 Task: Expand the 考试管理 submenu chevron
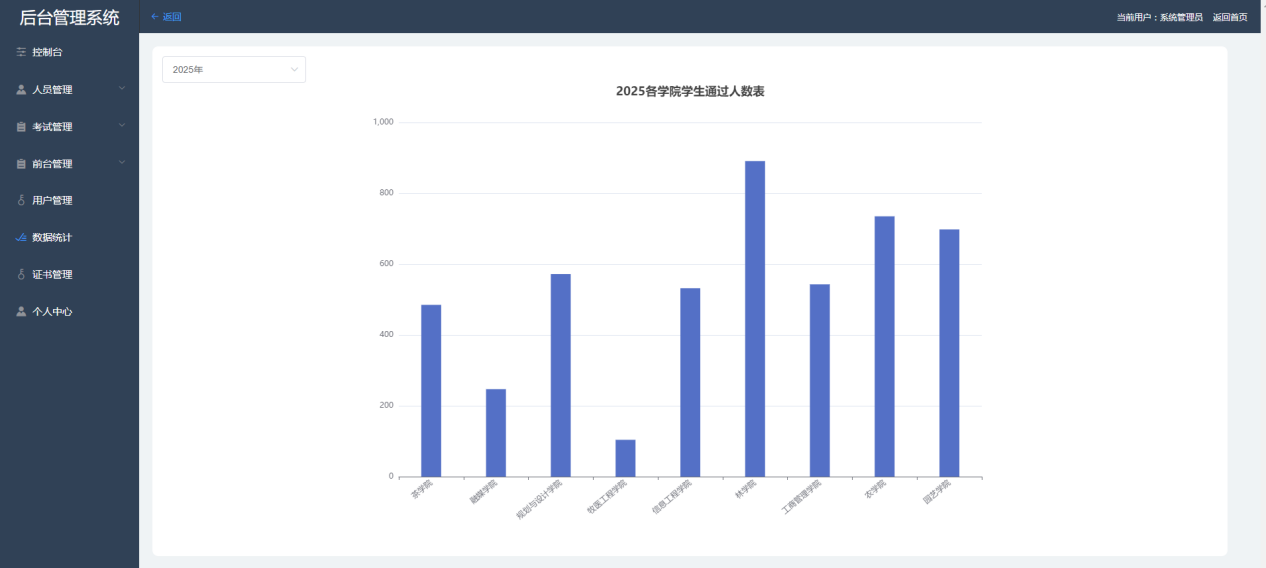[122, 126]
